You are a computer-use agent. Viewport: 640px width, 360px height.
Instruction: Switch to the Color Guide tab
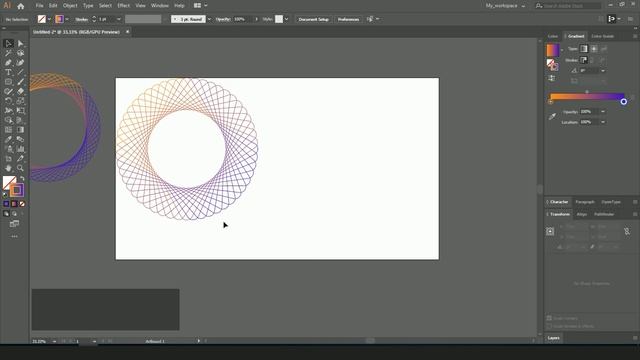pos(602,36)
